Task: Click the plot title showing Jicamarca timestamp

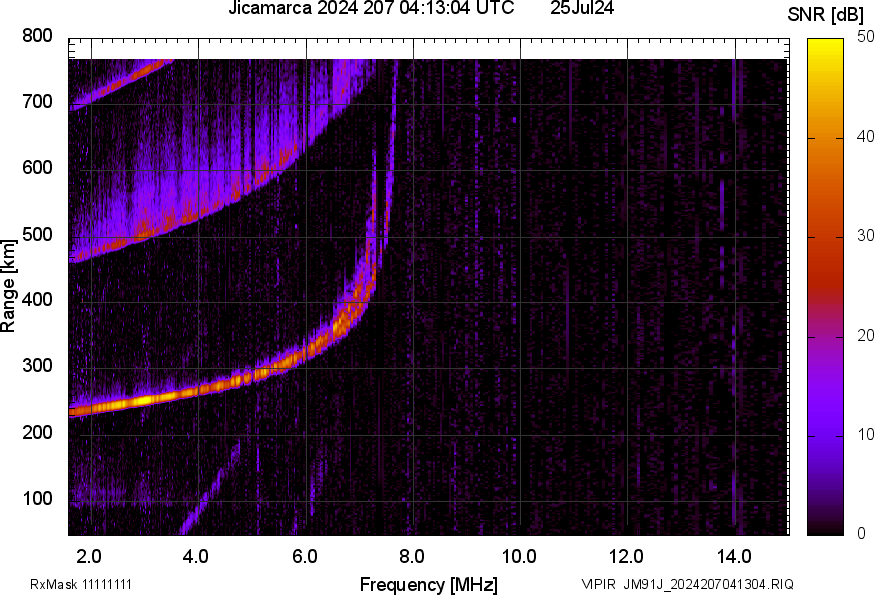Action: pyautogui.click(x=370, y=12)
